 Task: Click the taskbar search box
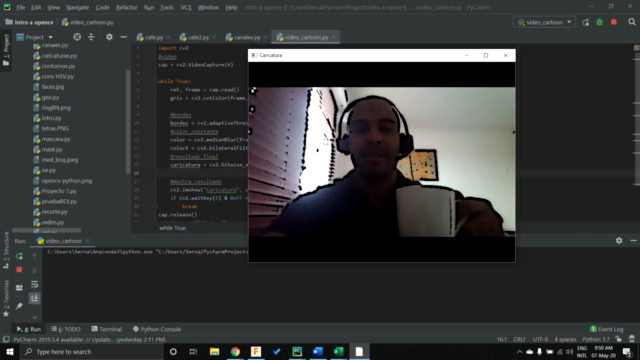(91, 351)
